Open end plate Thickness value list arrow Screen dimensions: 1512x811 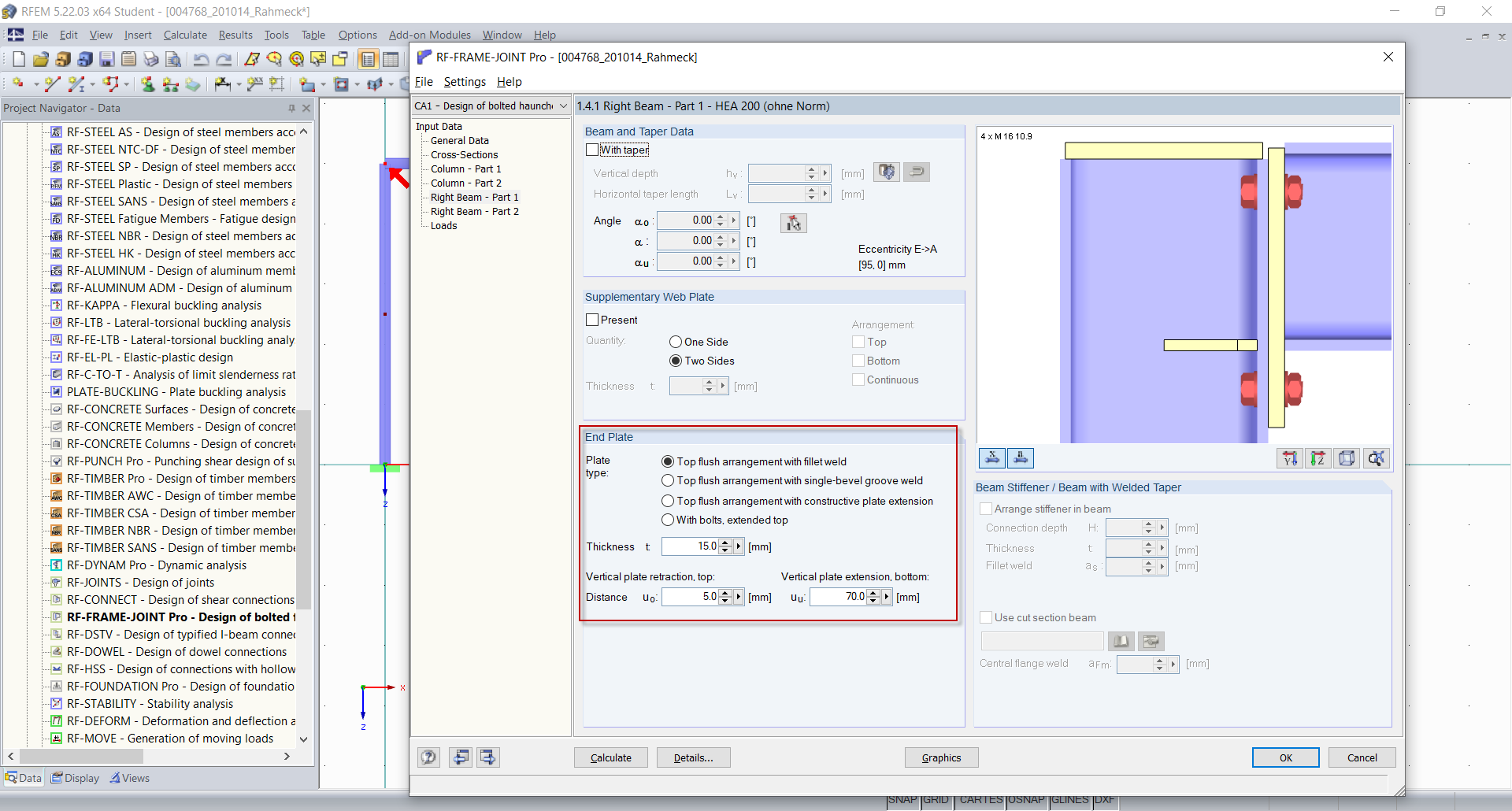click(x=739, y=546)
